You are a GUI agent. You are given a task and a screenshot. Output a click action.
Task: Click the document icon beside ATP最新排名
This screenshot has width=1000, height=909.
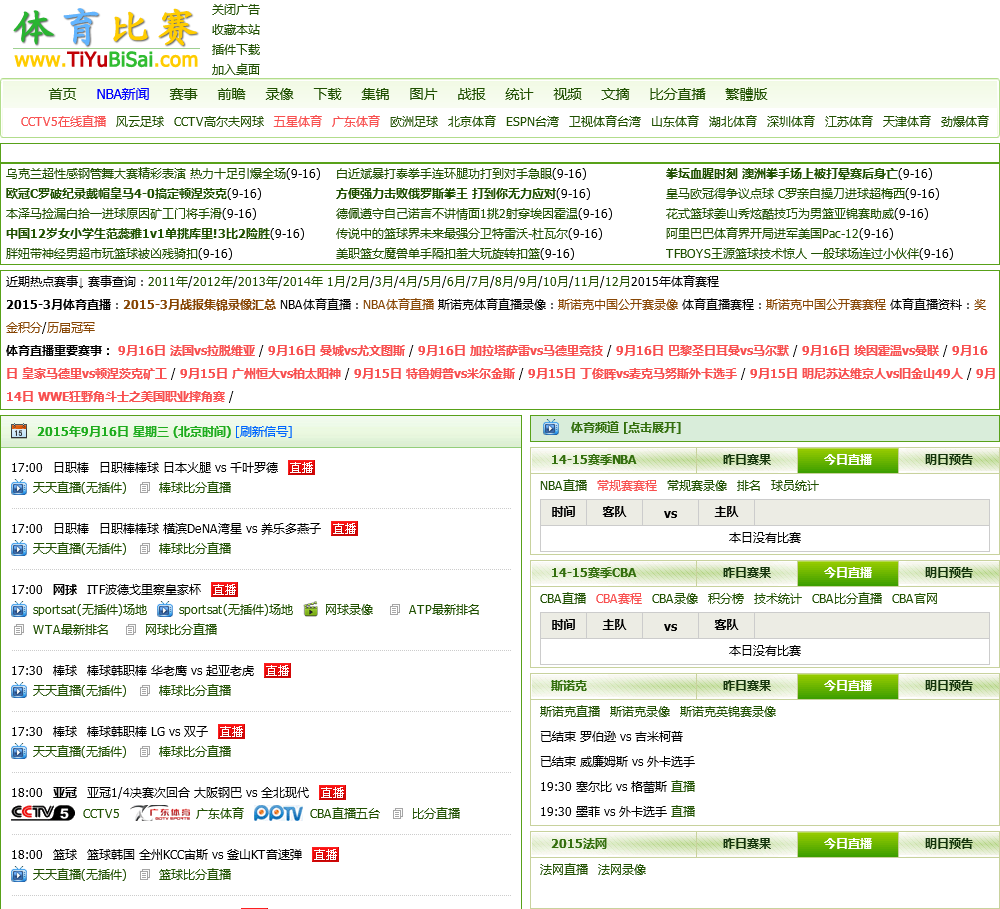tap(395, 610)
